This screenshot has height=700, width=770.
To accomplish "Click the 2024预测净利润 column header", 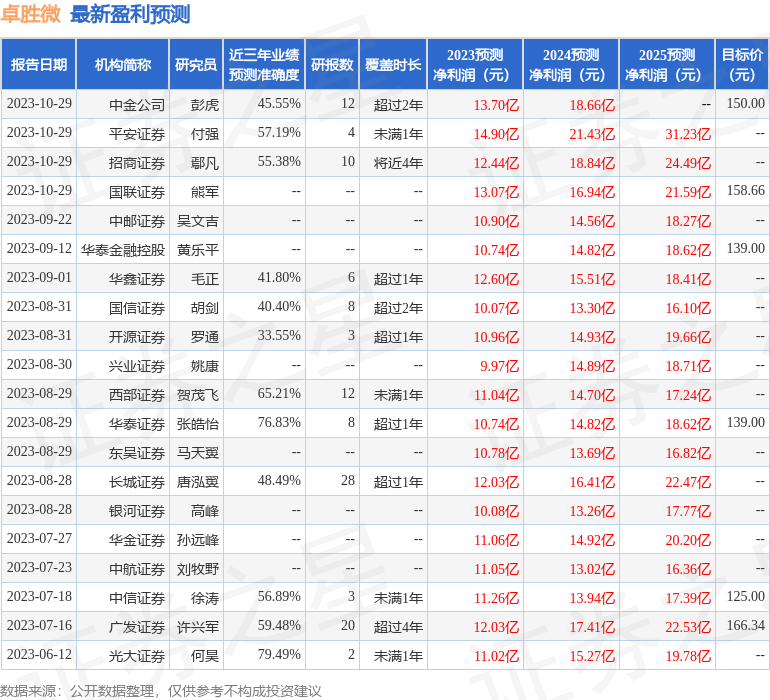I will [x=571, y=65].
